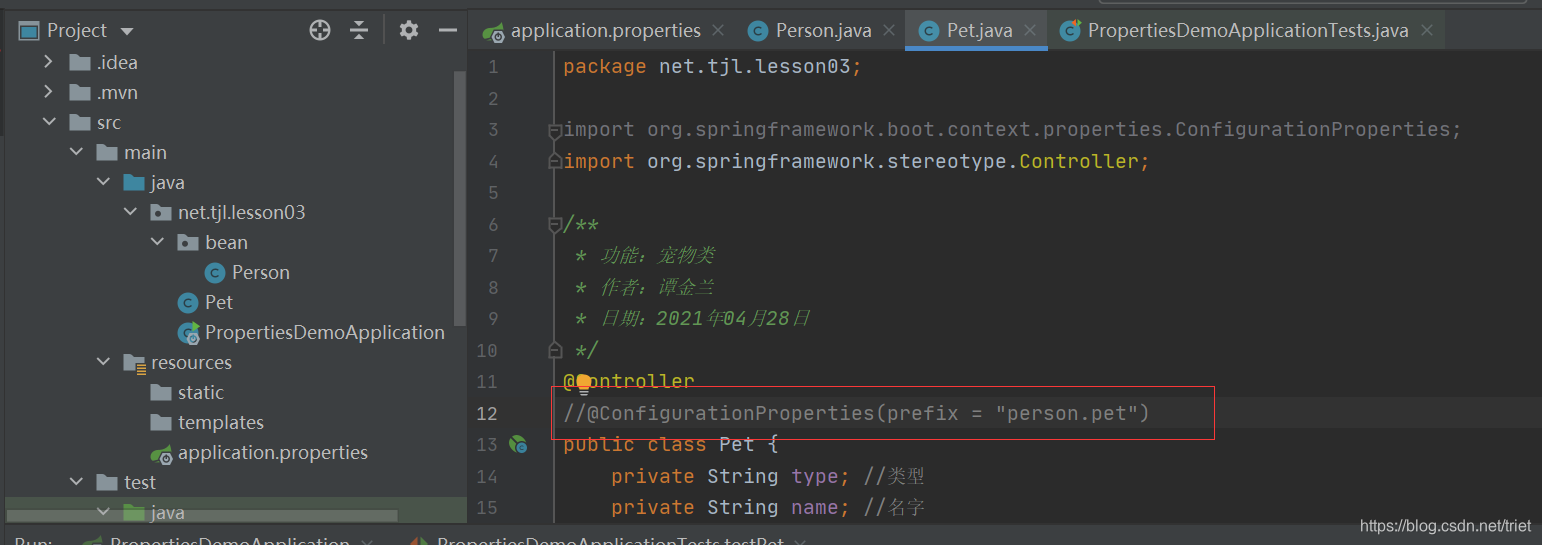Click the Controller import on line 4
1542x545 pixels.
coord(857,161)
